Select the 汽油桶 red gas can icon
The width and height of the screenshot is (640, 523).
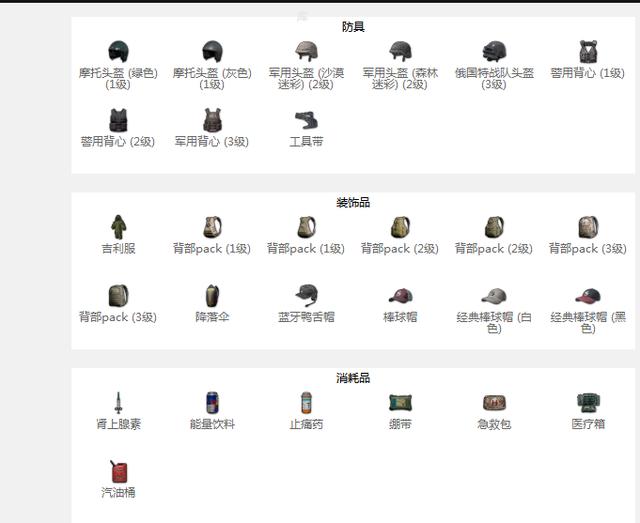pyautogui.click(x=118, y=471)
